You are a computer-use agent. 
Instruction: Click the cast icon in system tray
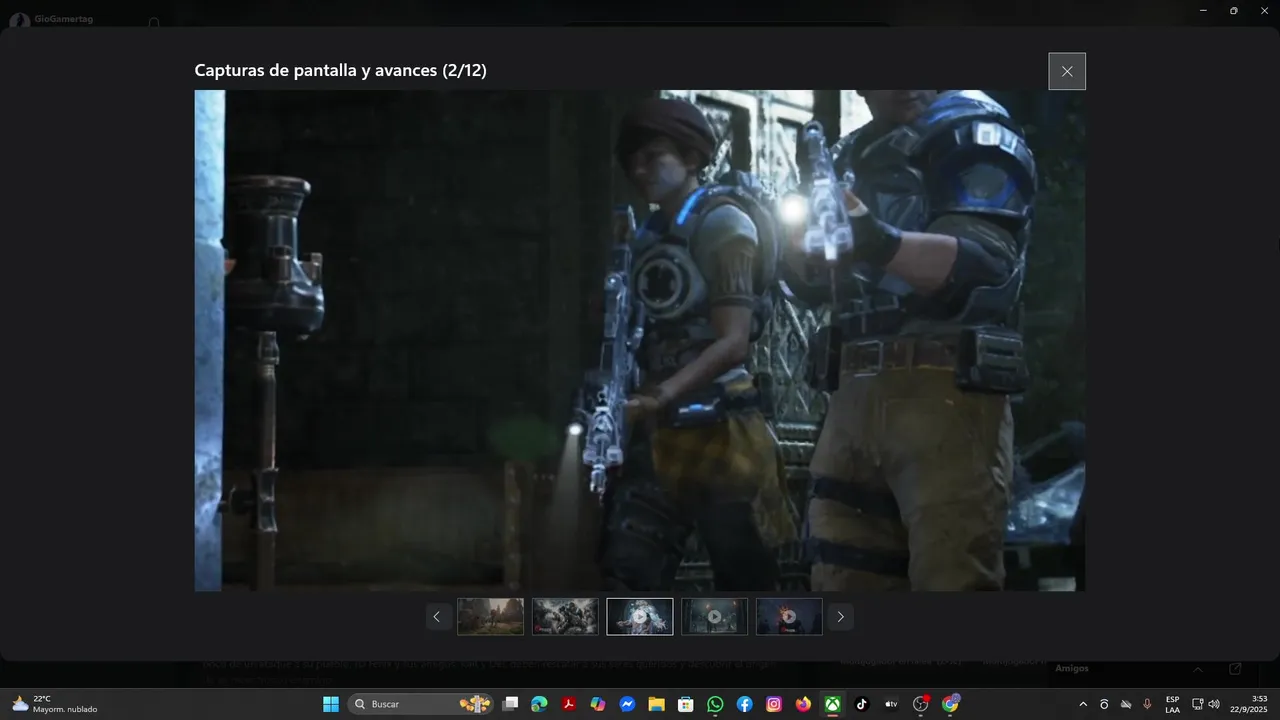[x=1104, y=704]
